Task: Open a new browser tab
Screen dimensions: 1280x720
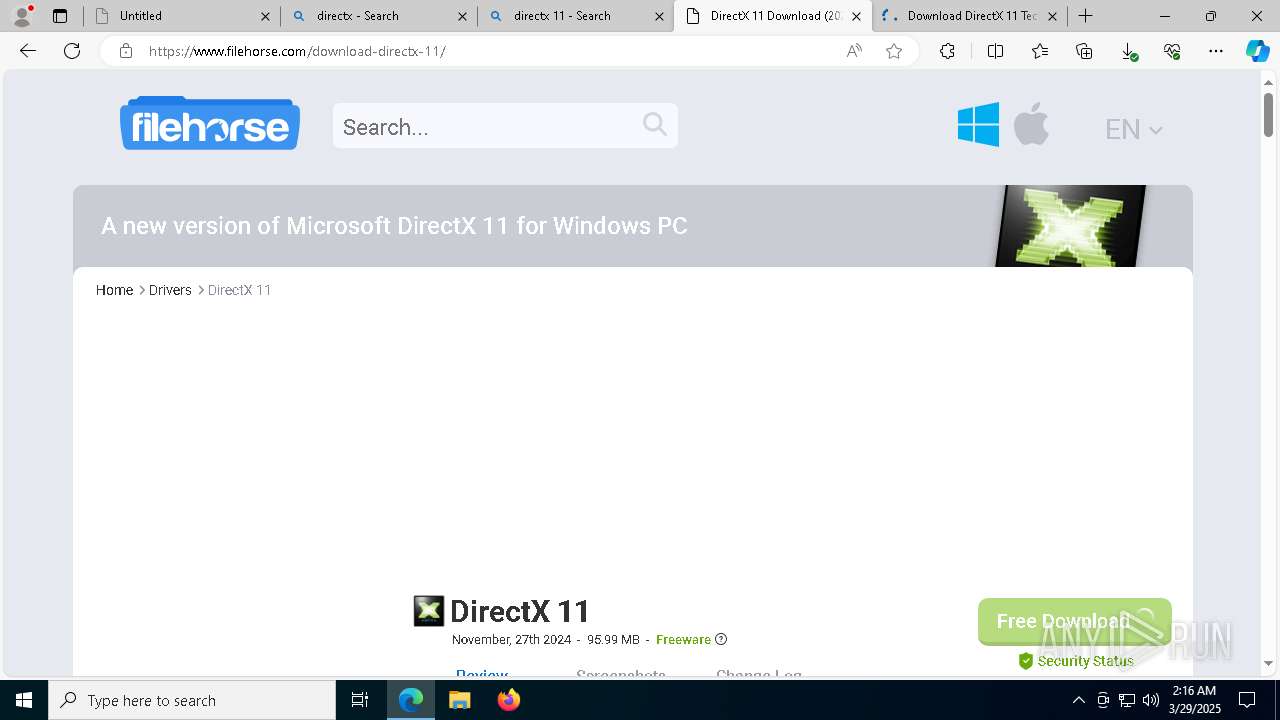Action: [1085, 16]
